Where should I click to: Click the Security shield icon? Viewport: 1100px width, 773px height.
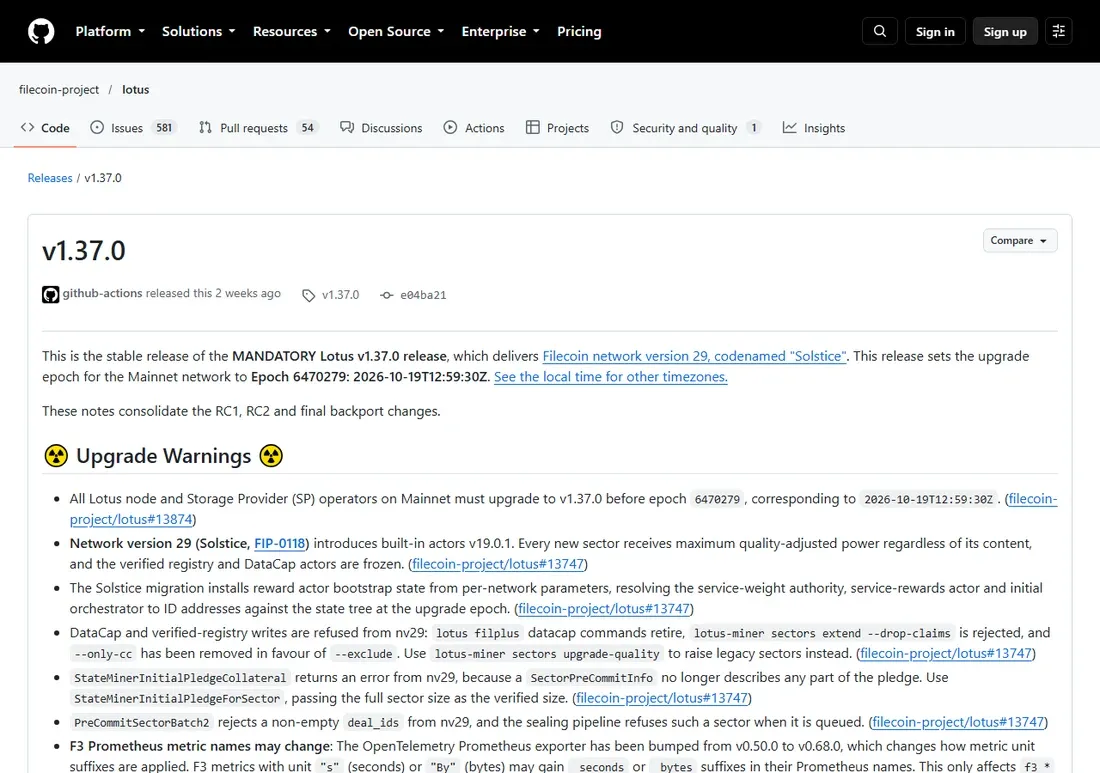click(x=617, y=128)
